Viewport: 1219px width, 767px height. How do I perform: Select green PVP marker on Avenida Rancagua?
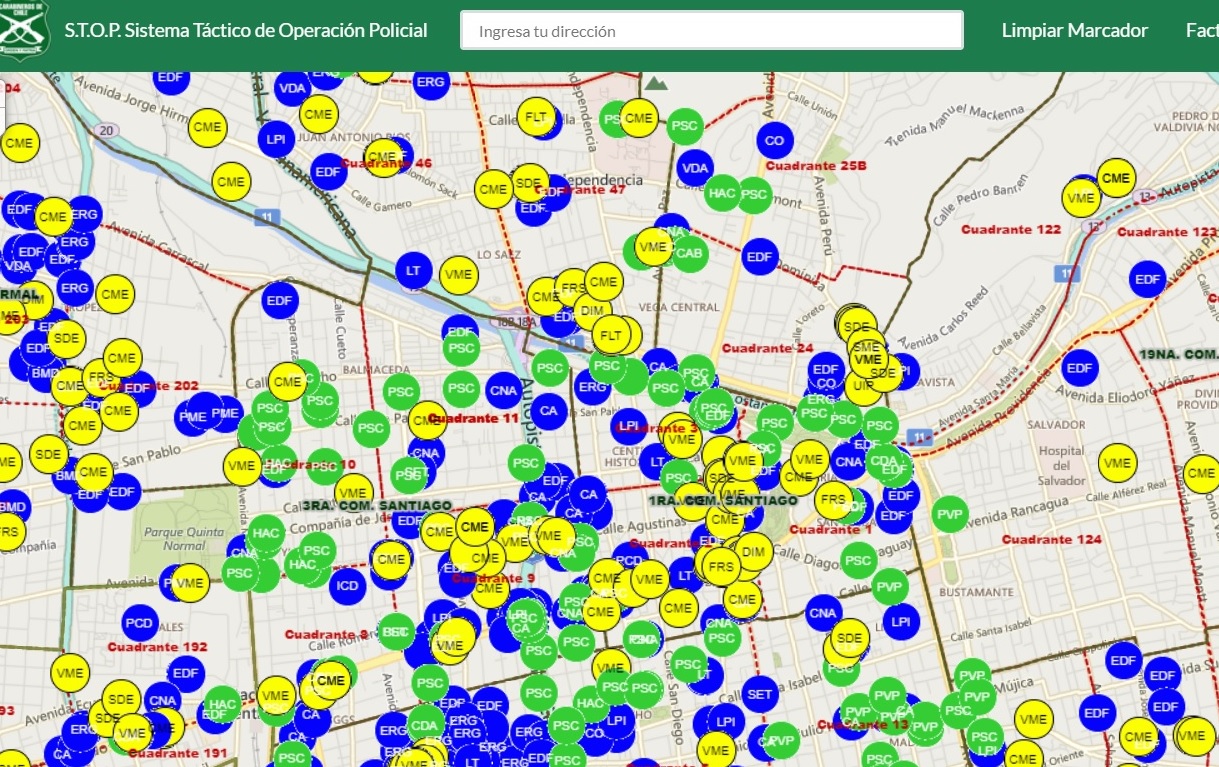click(950, 515)
